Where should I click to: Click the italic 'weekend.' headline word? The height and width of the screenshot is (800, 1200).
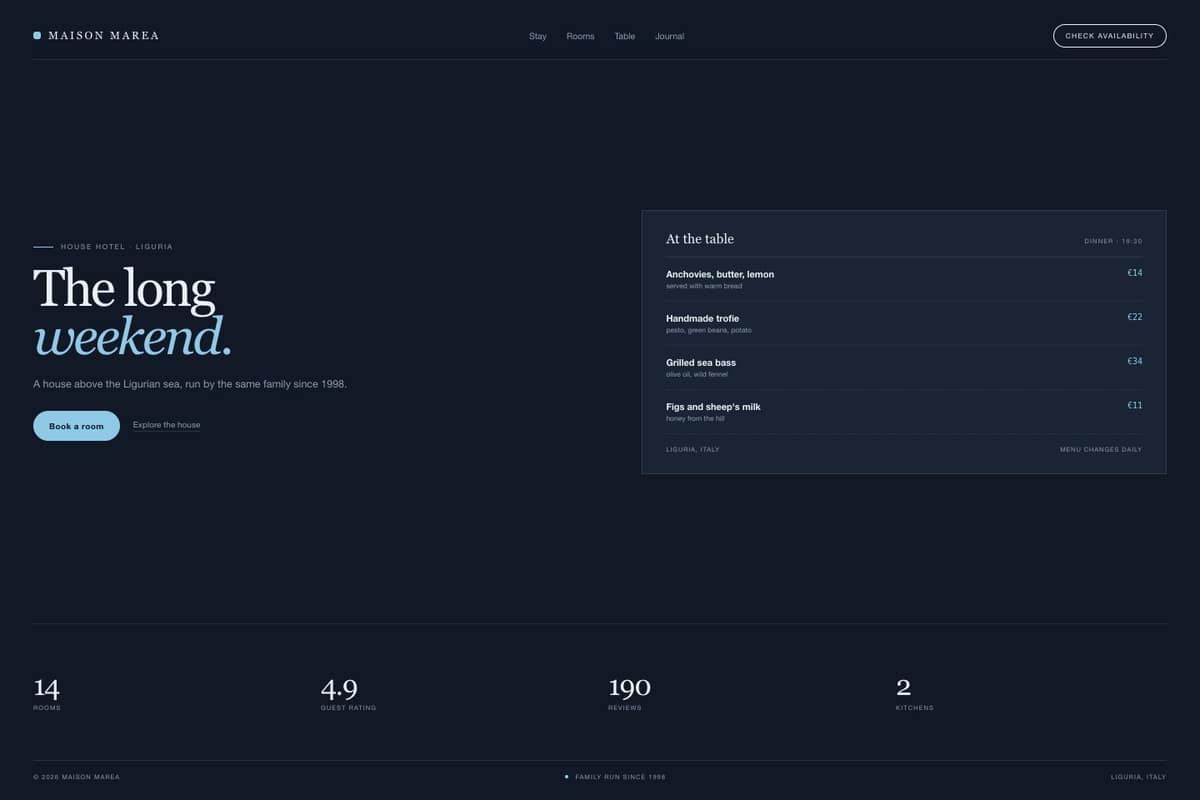click(132, 337)
